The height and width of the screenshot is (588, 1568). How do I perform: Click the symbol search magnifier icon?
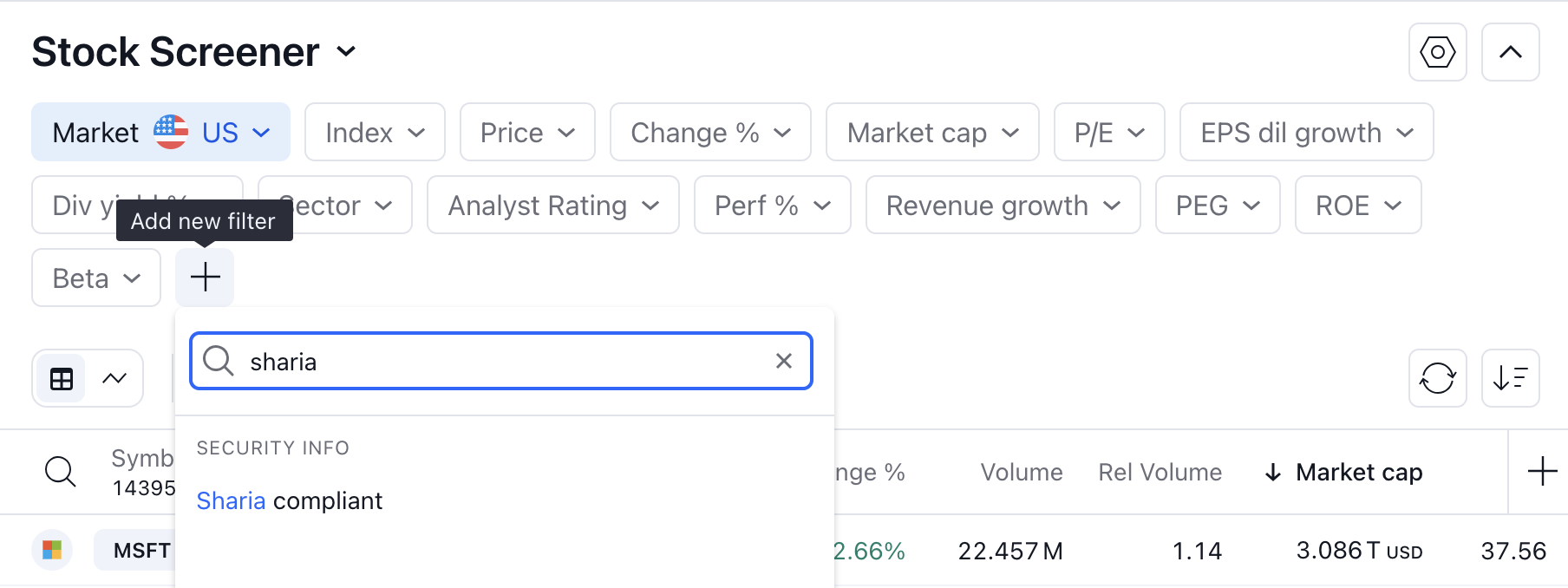click(x=61, y=472)
